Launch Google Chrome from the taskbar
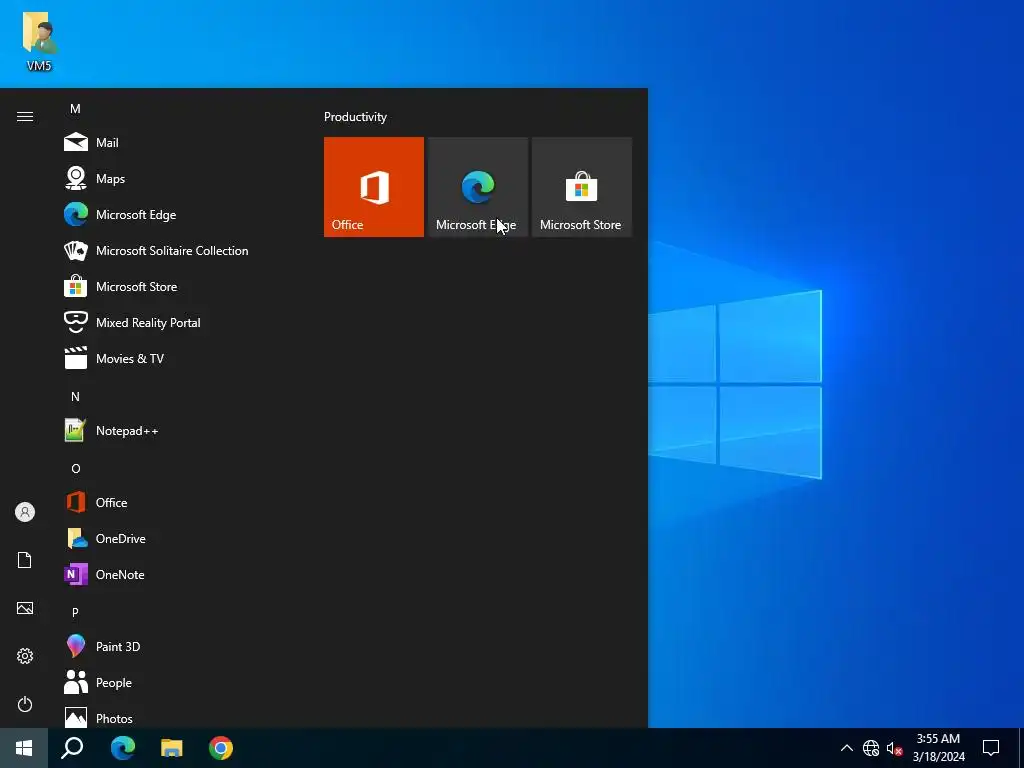The width and height of the screenshot is (1024, 768). click(x=221, y=748)
